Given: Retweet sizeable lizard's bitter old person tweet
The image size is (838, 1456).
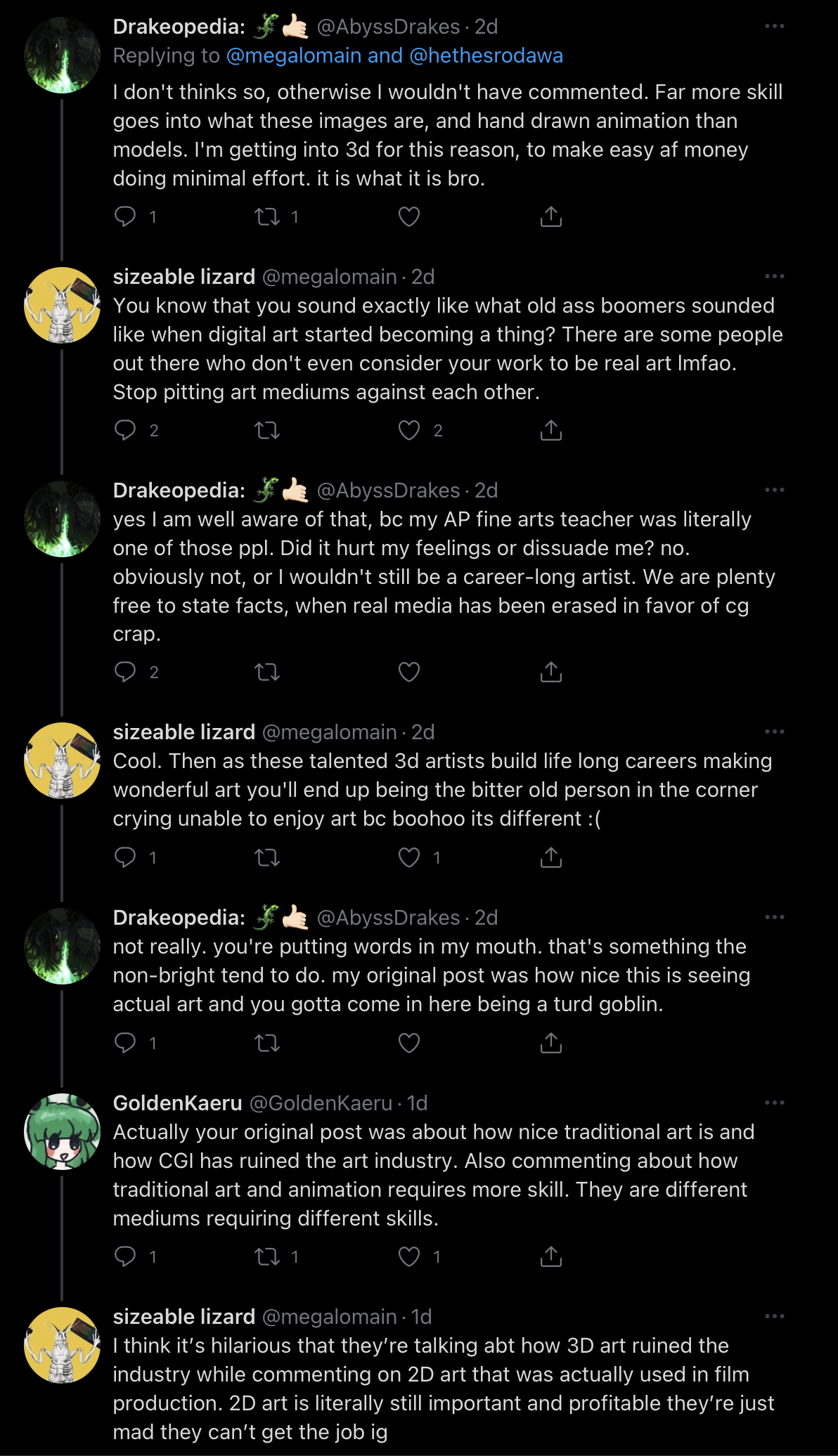Looking at the screenshot, I should pyautogui.click(x=267, y=857).
